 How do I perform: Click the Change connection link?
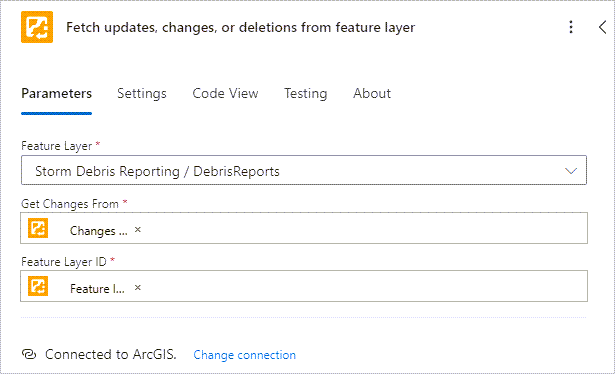tap(244, 355)
